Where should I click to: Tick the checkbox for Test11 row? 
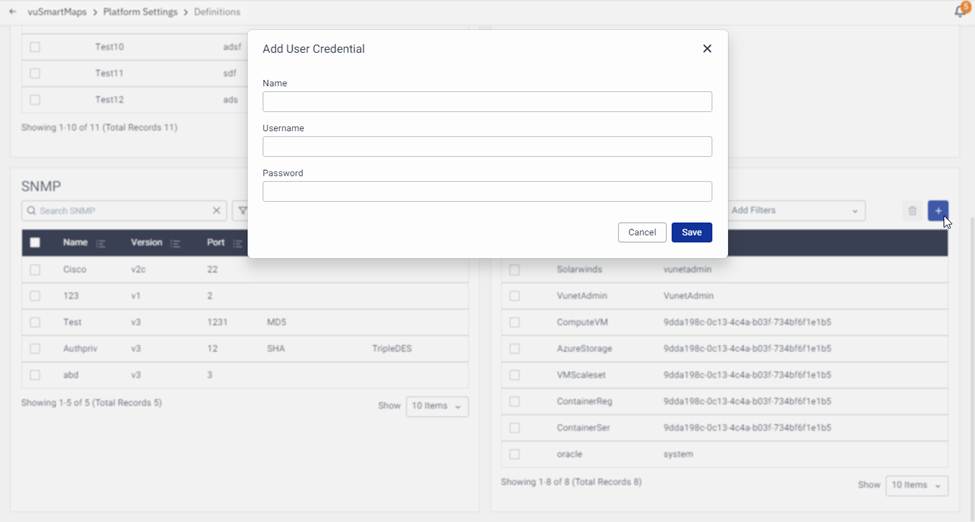click(x=35, y=73)
